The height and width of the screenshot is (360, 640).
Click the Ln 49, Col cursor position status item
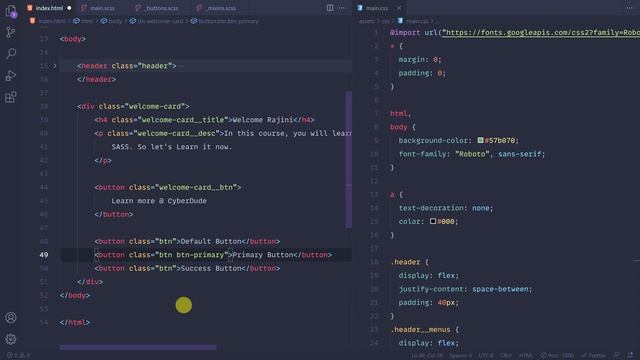(427, 356)
